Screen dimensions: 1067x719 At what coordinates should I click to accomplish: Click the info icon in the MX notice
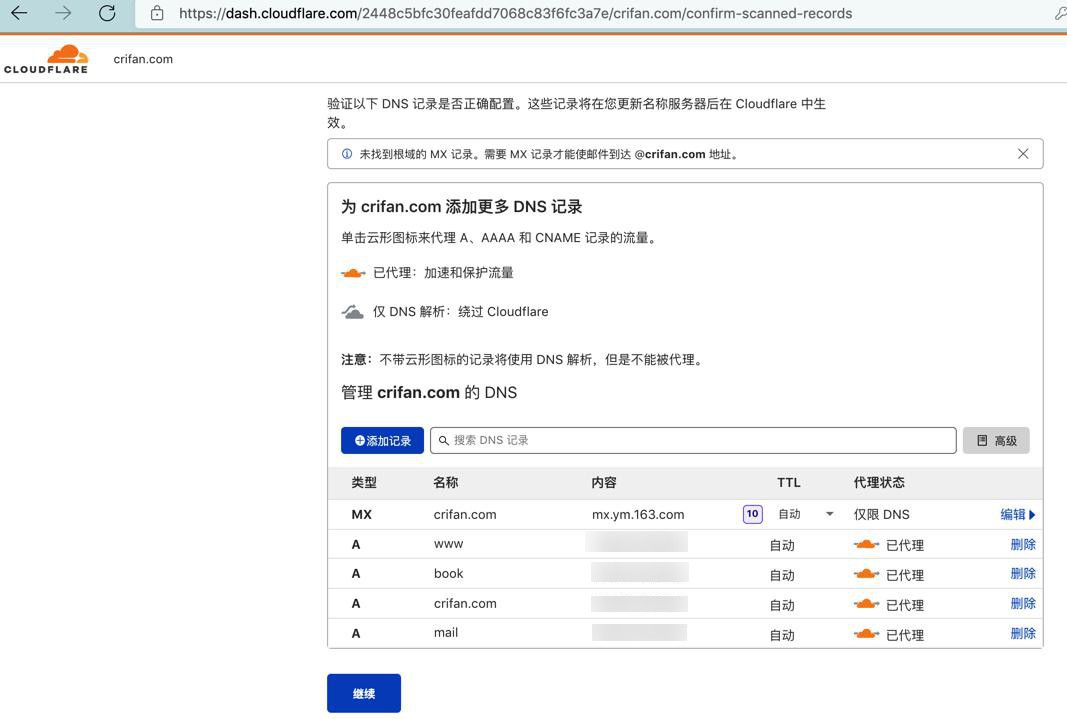[x=347, y=154]
